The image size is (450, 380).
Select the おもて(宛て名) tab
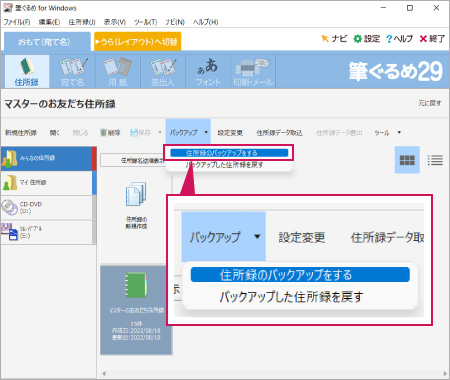[x=47, y=42]
